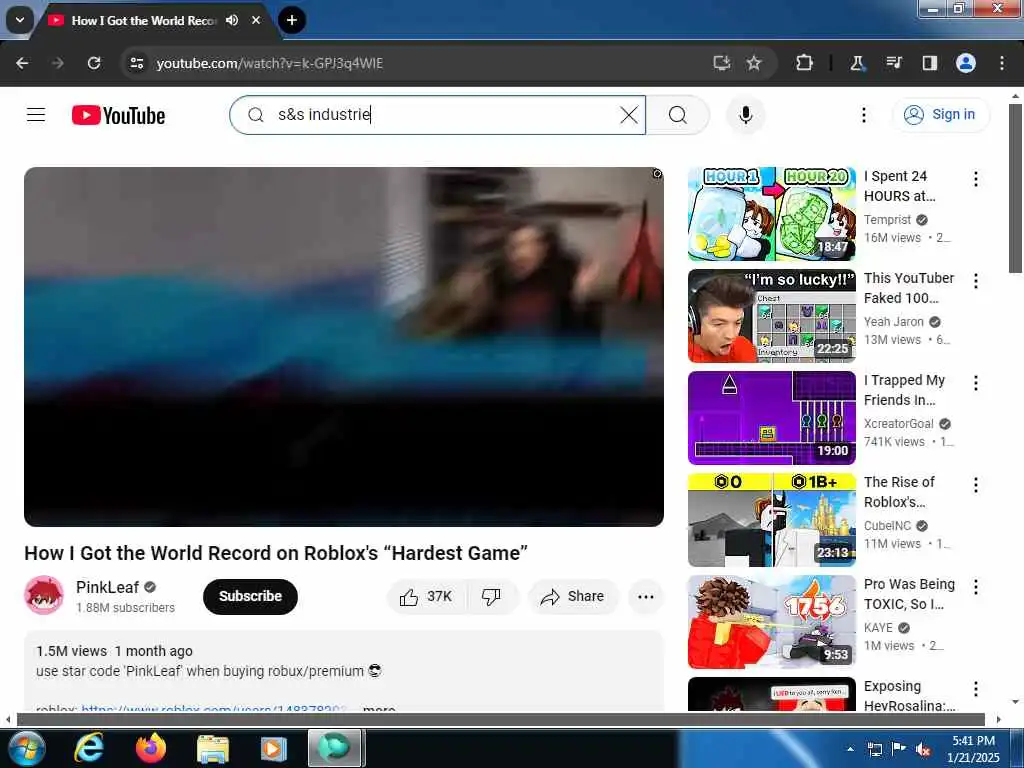Show hidden system tray icons arrow
Image resolution: width=1024 pixels, height=768 pixels.
click(x=850, y=749)
